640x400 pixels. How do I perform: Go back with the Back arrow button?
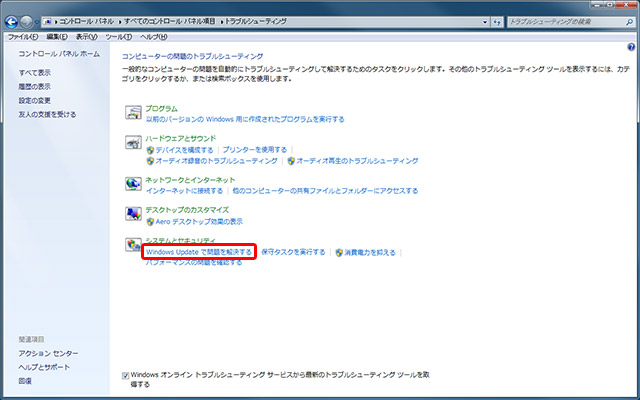(12, 20)
